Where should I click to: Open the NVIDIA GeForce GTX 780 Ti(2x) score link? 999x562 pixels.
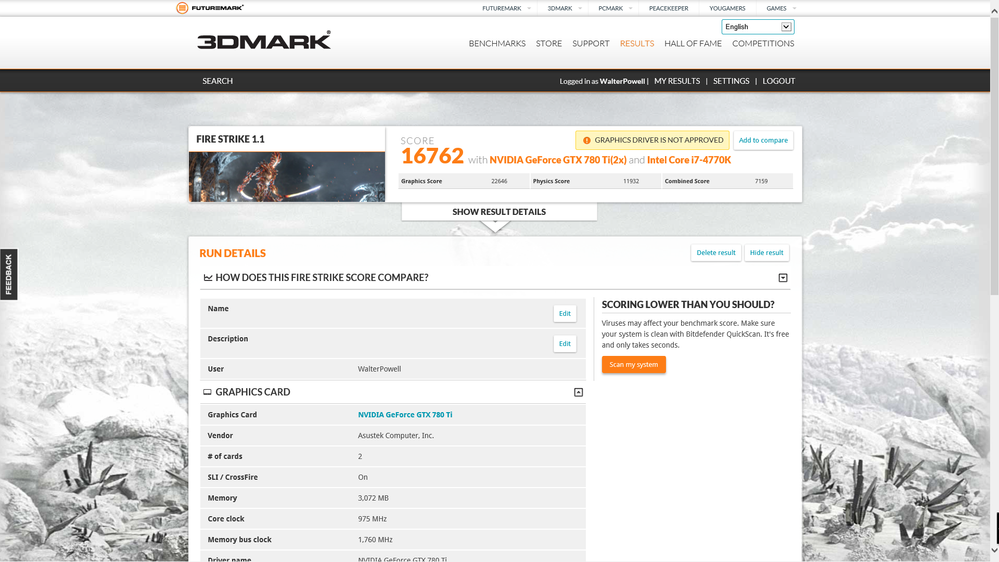557,160
